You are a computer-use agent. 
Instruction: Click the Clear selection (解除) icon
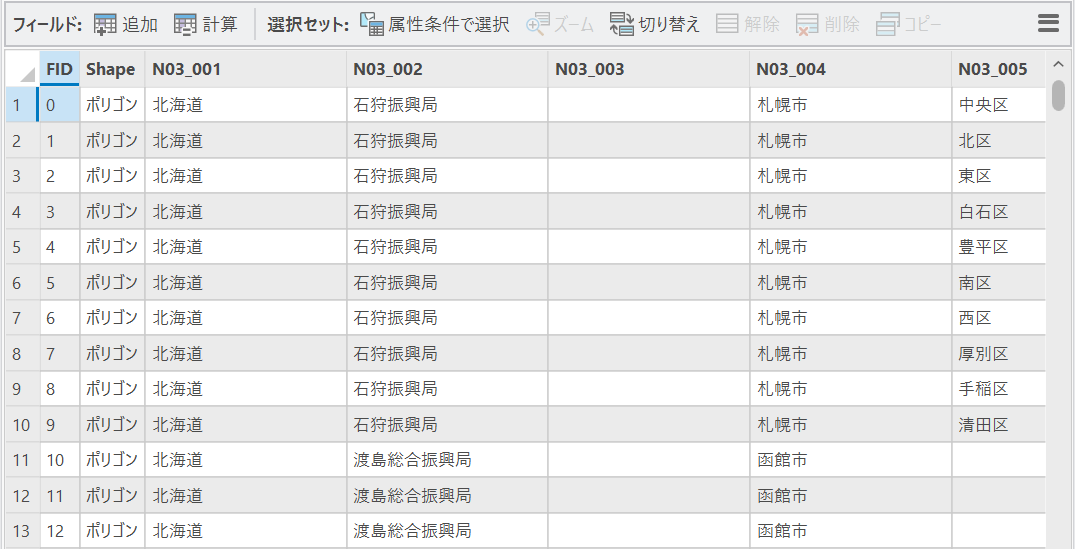(728, 24)
